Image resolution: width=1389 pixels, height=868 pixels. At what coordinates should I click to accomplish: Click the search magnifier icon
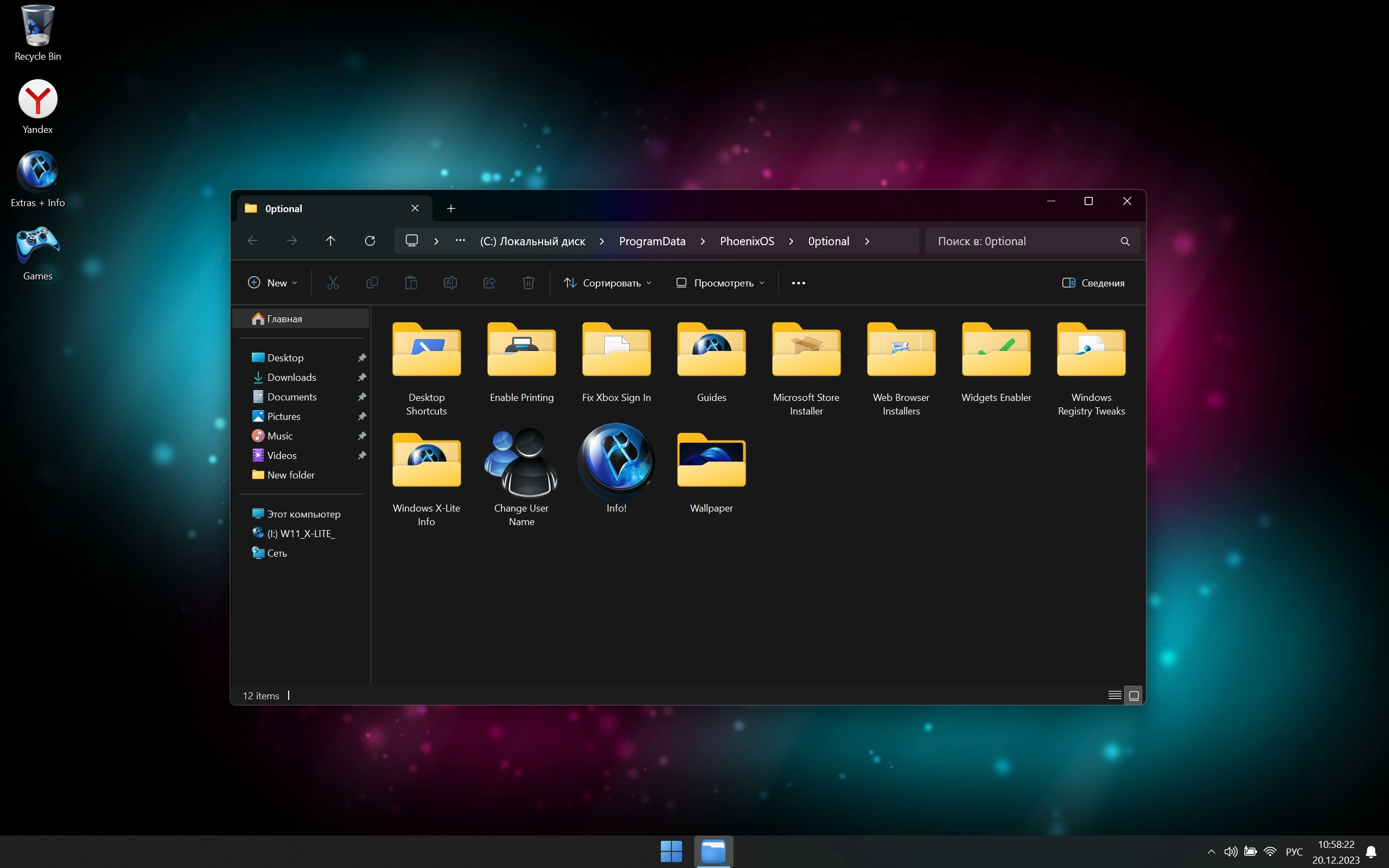1125,242
